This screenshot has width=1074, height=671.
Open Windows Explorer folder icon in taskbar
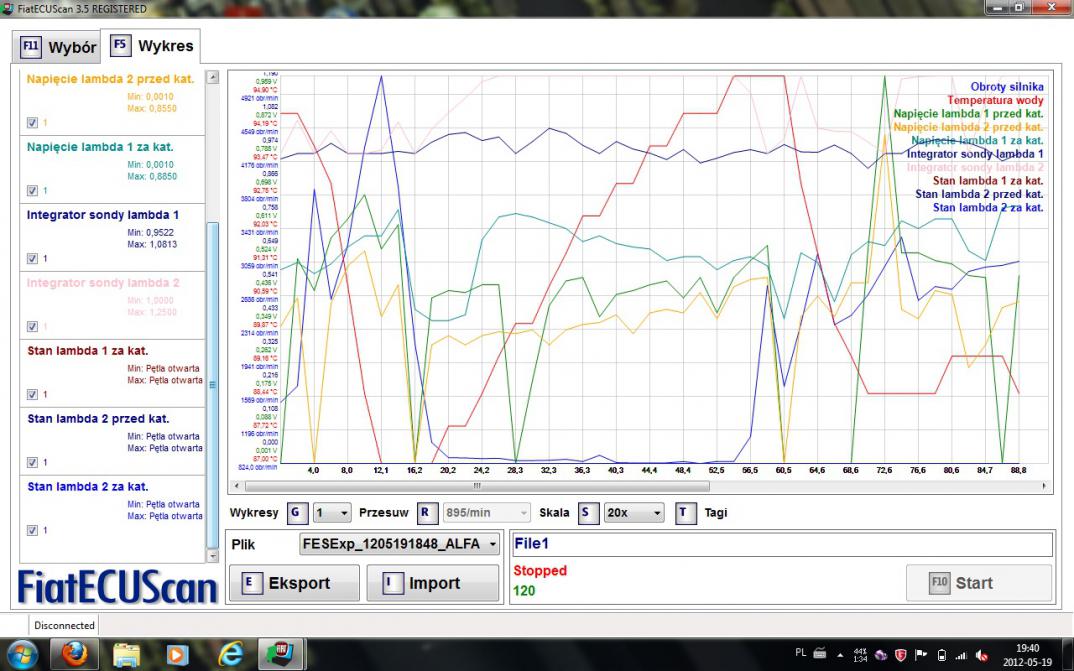pyautogui.click(x=129, y=654)
